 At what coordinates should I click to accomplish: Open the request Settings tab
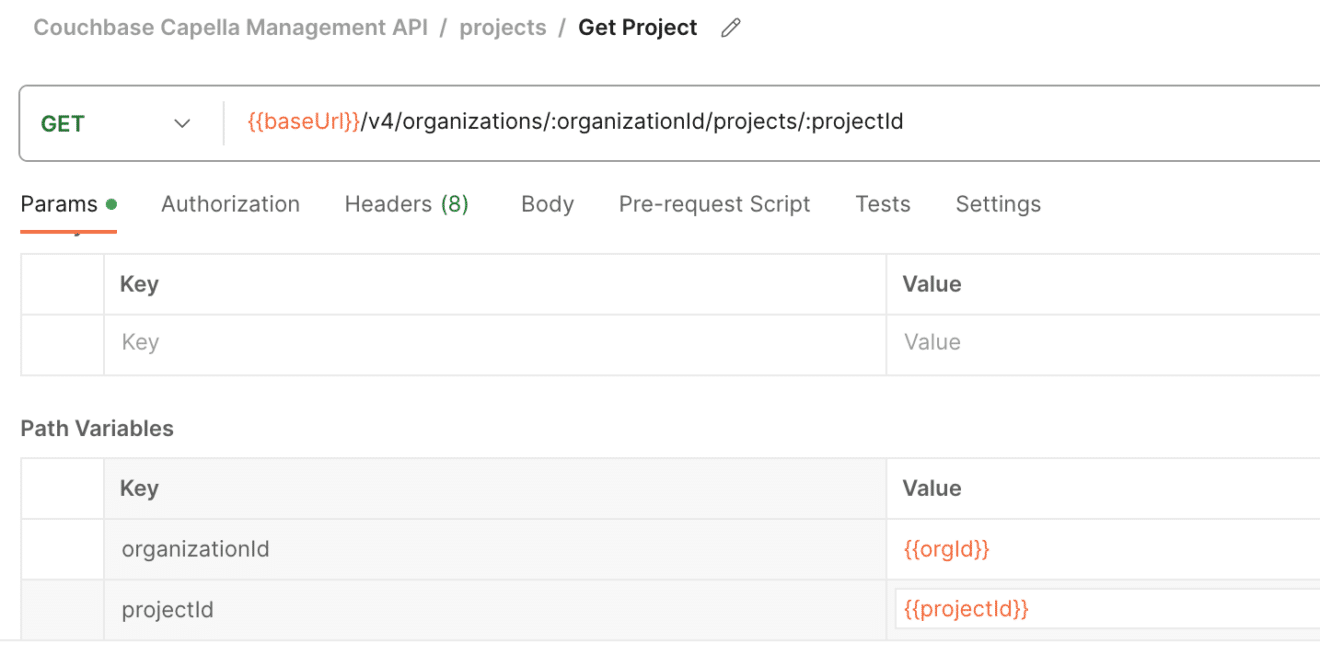pyautogui.click(x=997, y=203)
